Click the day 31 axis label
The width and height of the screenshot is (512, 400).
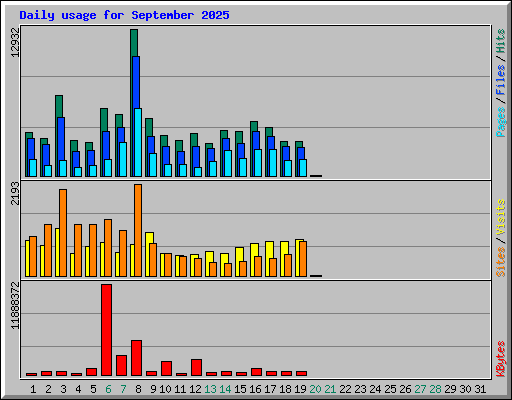(480, 389)
